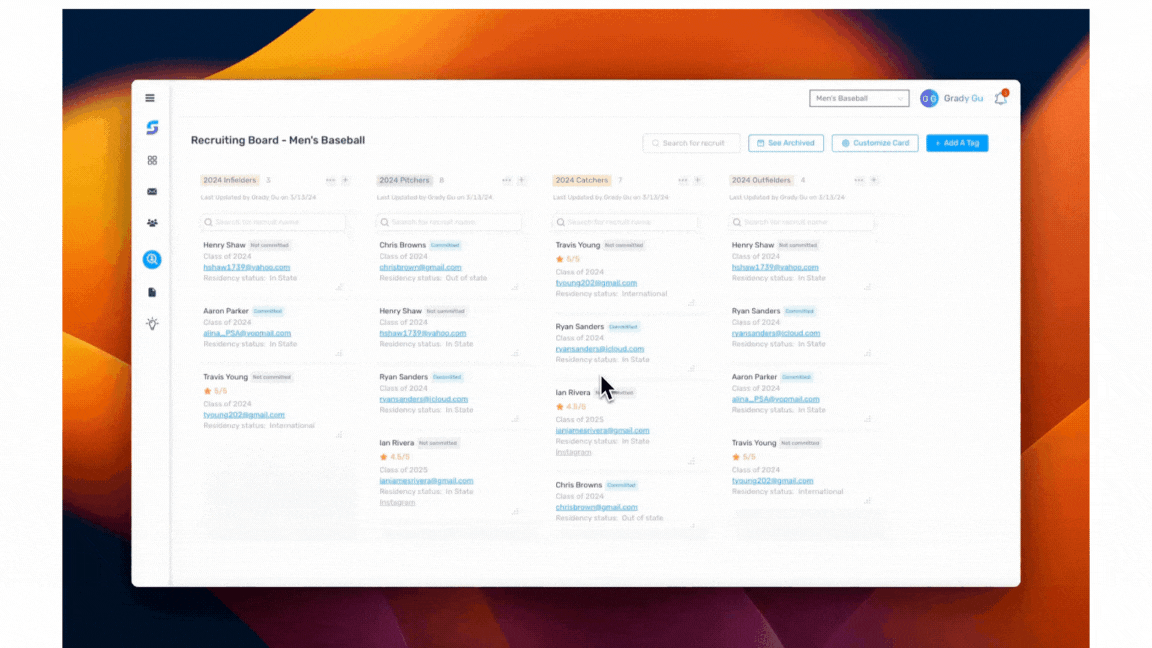Select Travis Young name in Catchers column

point(577,245)
